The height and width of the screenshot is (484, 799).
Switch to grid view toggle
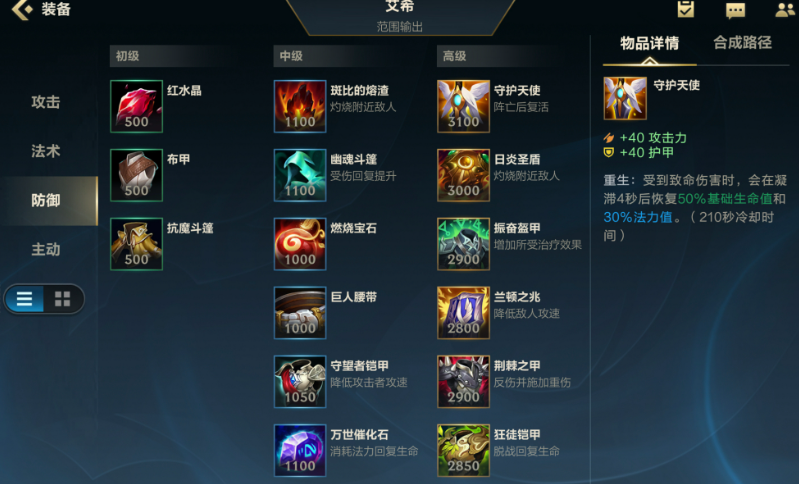coord(63,299)
